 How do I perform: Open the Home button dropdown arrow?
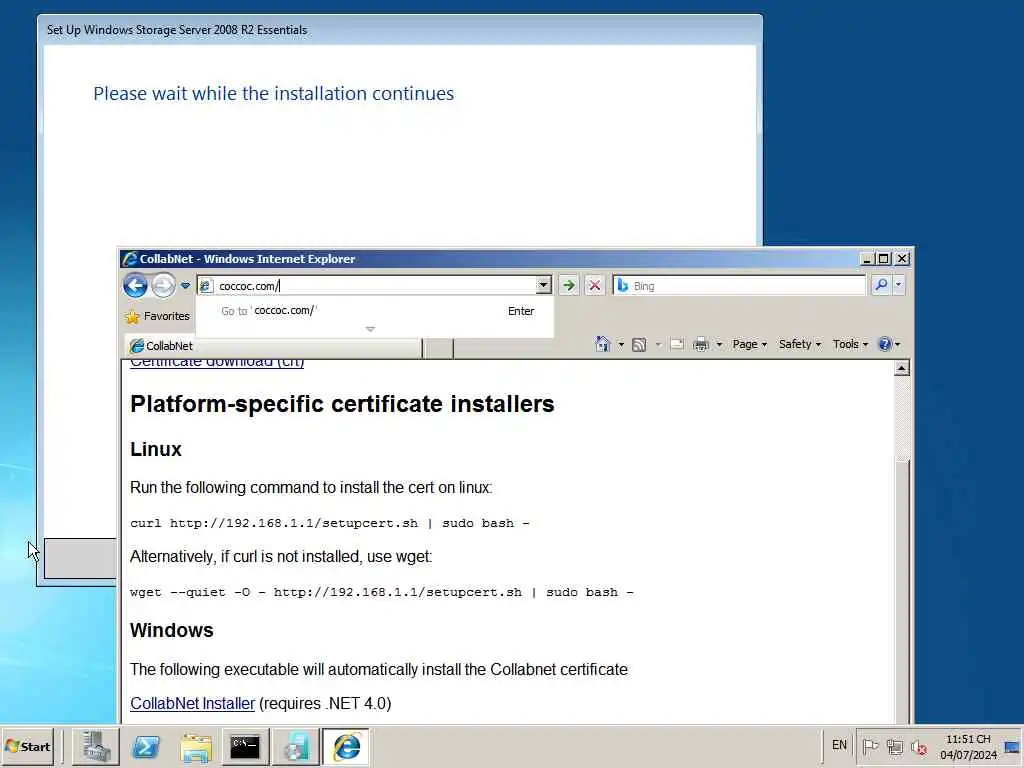(x=621, y=344)
